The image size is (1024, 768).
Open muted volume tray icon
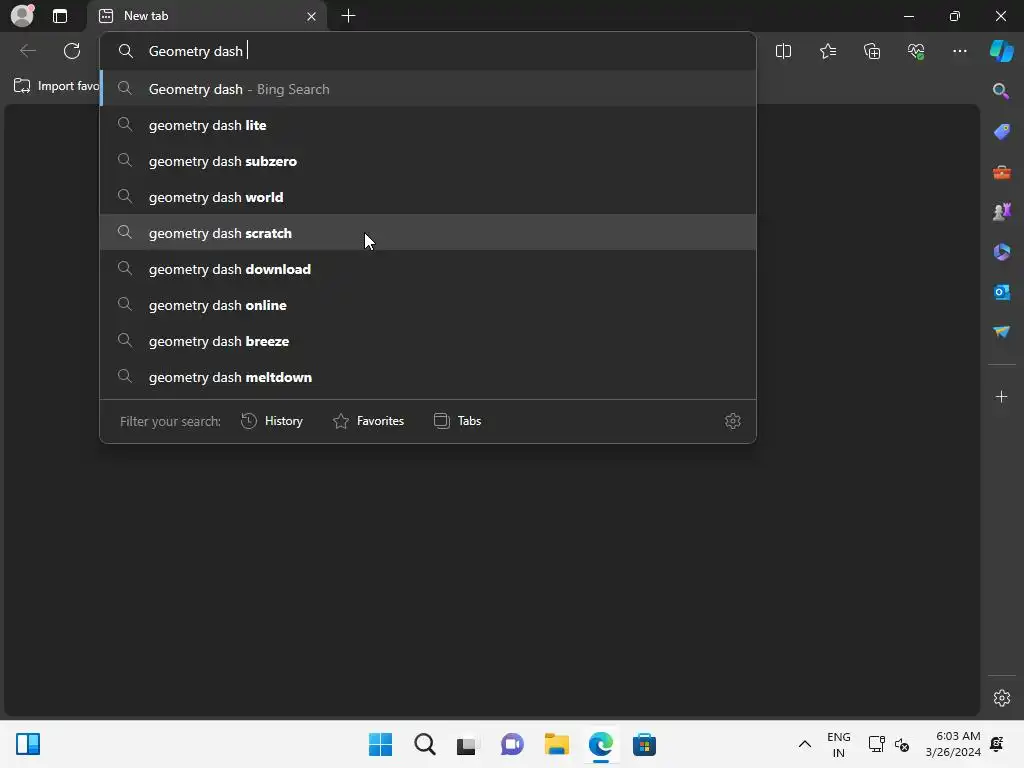(x=902, y=744)
